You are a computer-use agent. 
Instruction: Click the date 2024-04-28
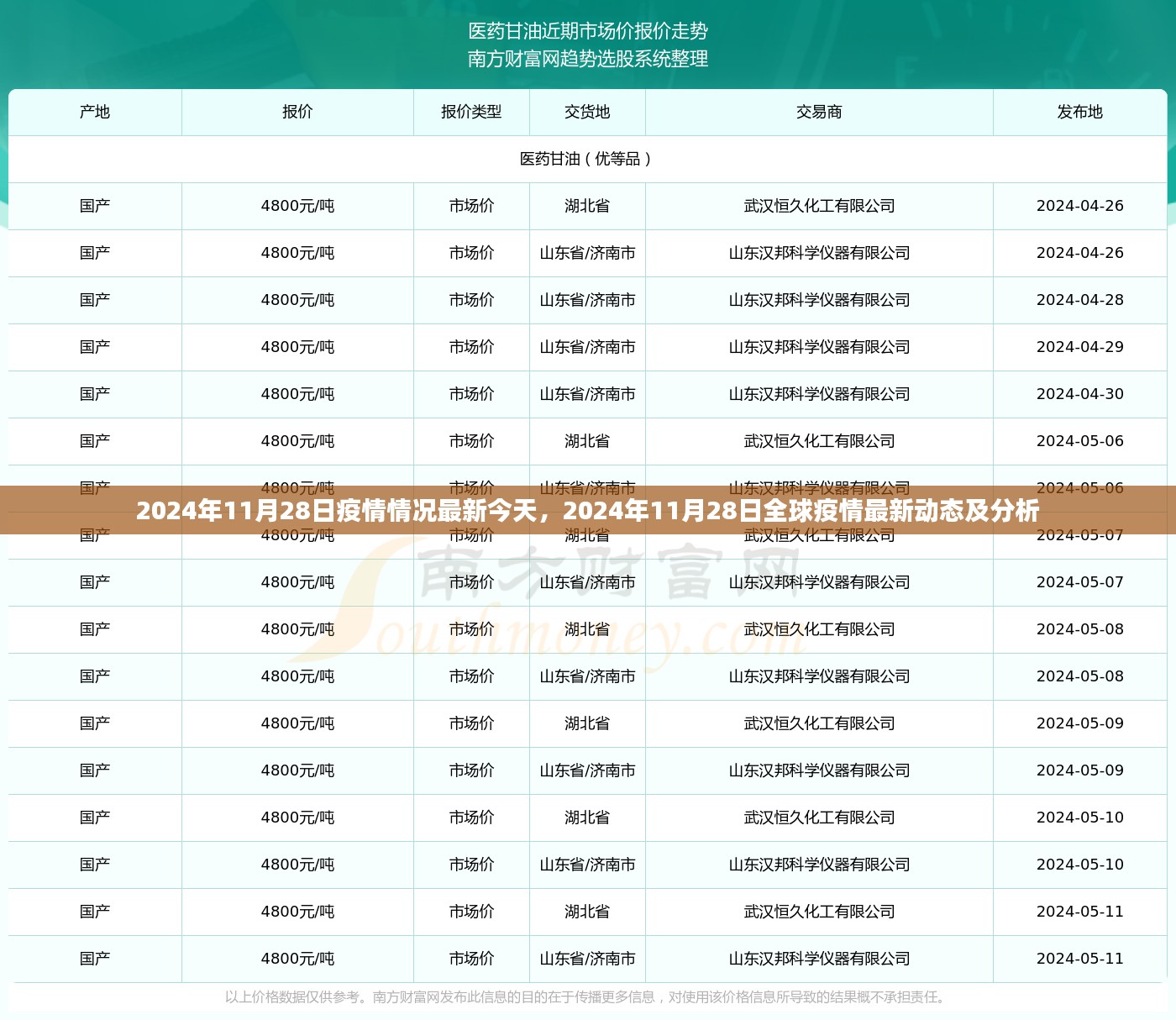(x=1080, y=300)
